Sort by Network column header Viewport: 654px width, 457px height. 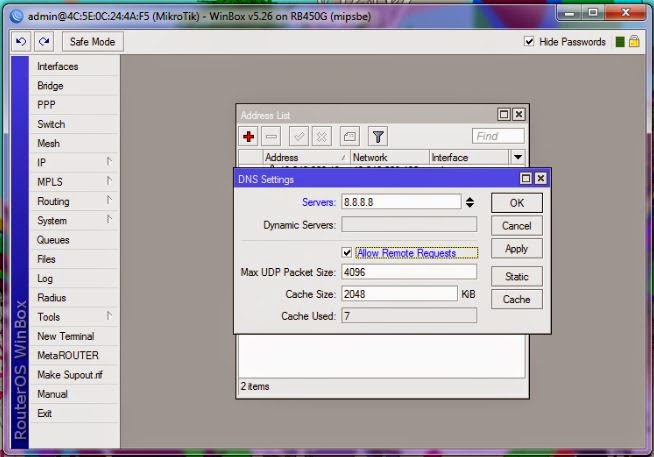click(390, 158)
